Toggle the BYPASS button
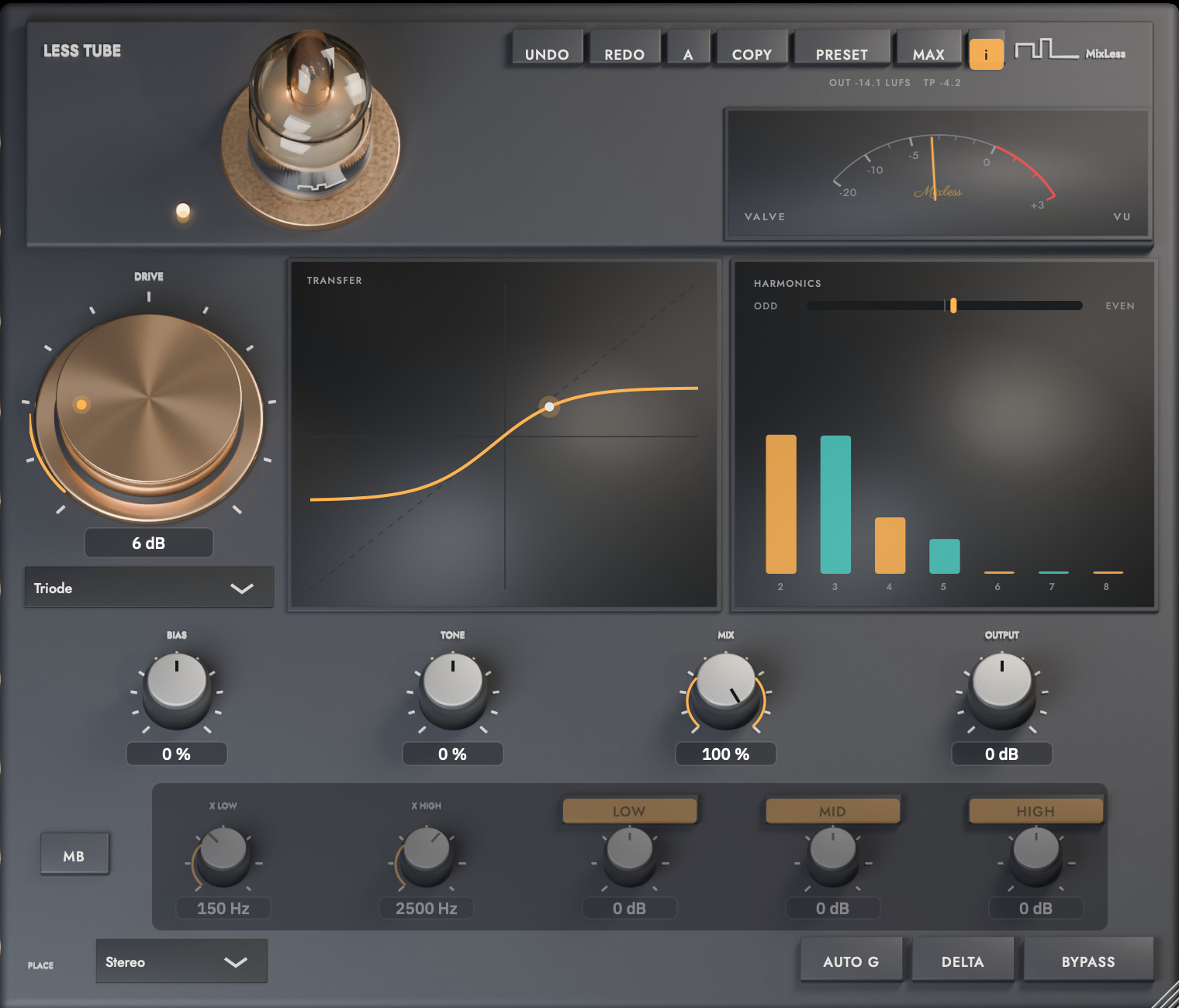 click(x=1088, y=960)
